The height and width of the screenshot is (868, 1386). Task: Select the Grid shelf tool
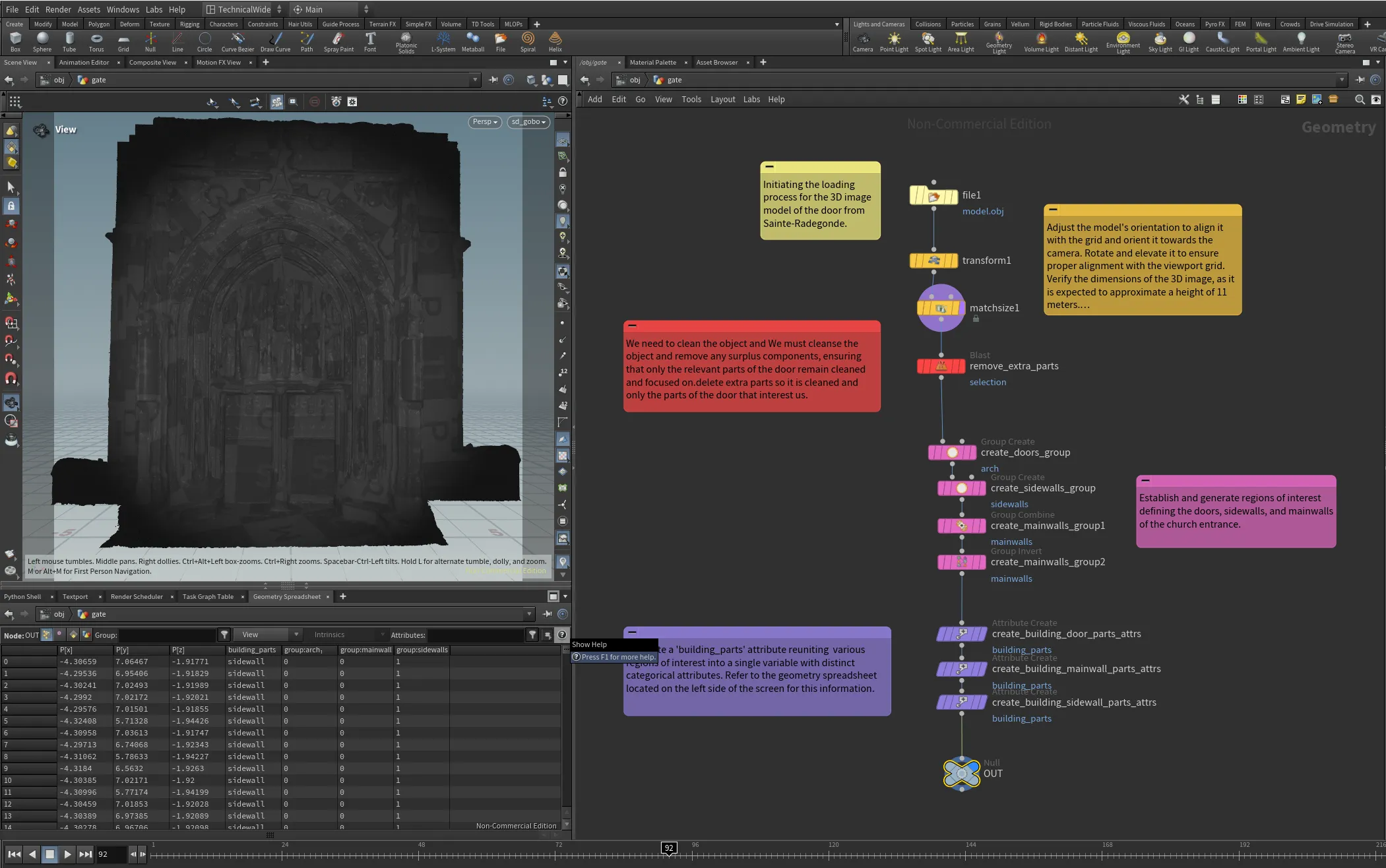(123, 42)
